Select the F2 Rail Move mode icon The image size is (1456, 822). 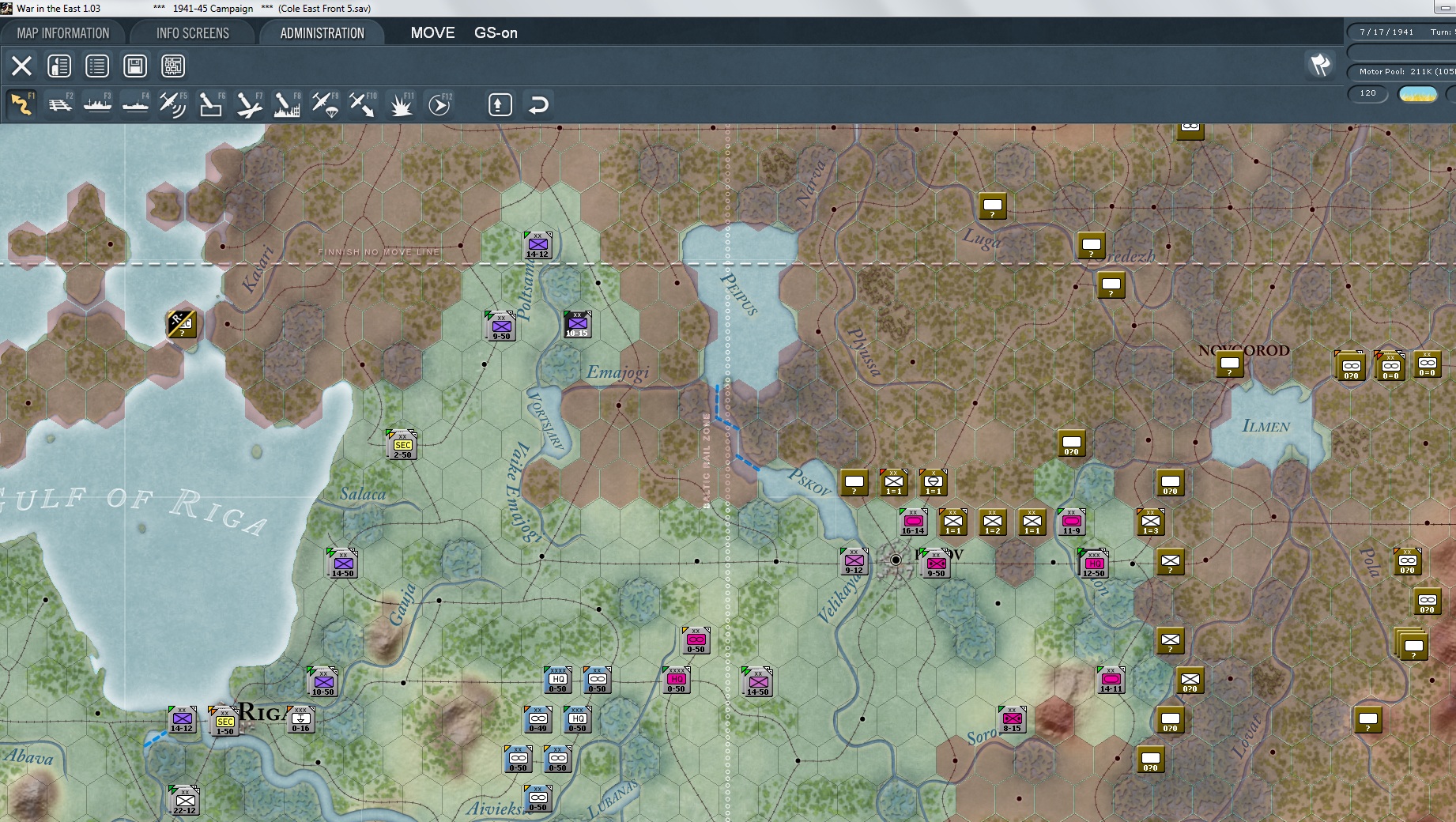tap(60, 104)
